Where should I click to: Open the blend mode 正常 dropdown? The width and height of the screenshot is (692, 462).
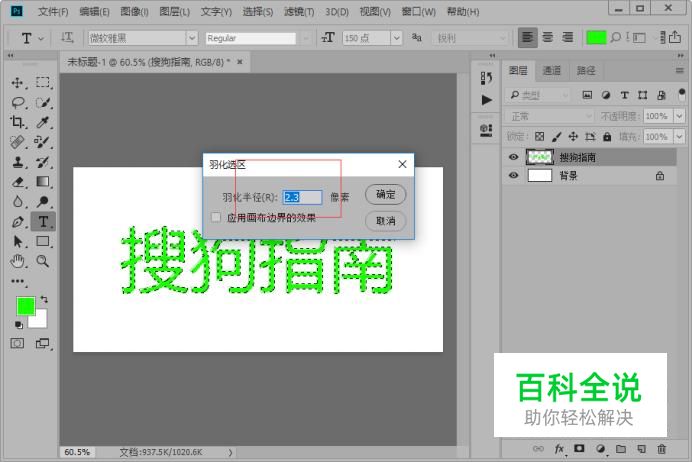pyautogui.click(x=549, y=116)
